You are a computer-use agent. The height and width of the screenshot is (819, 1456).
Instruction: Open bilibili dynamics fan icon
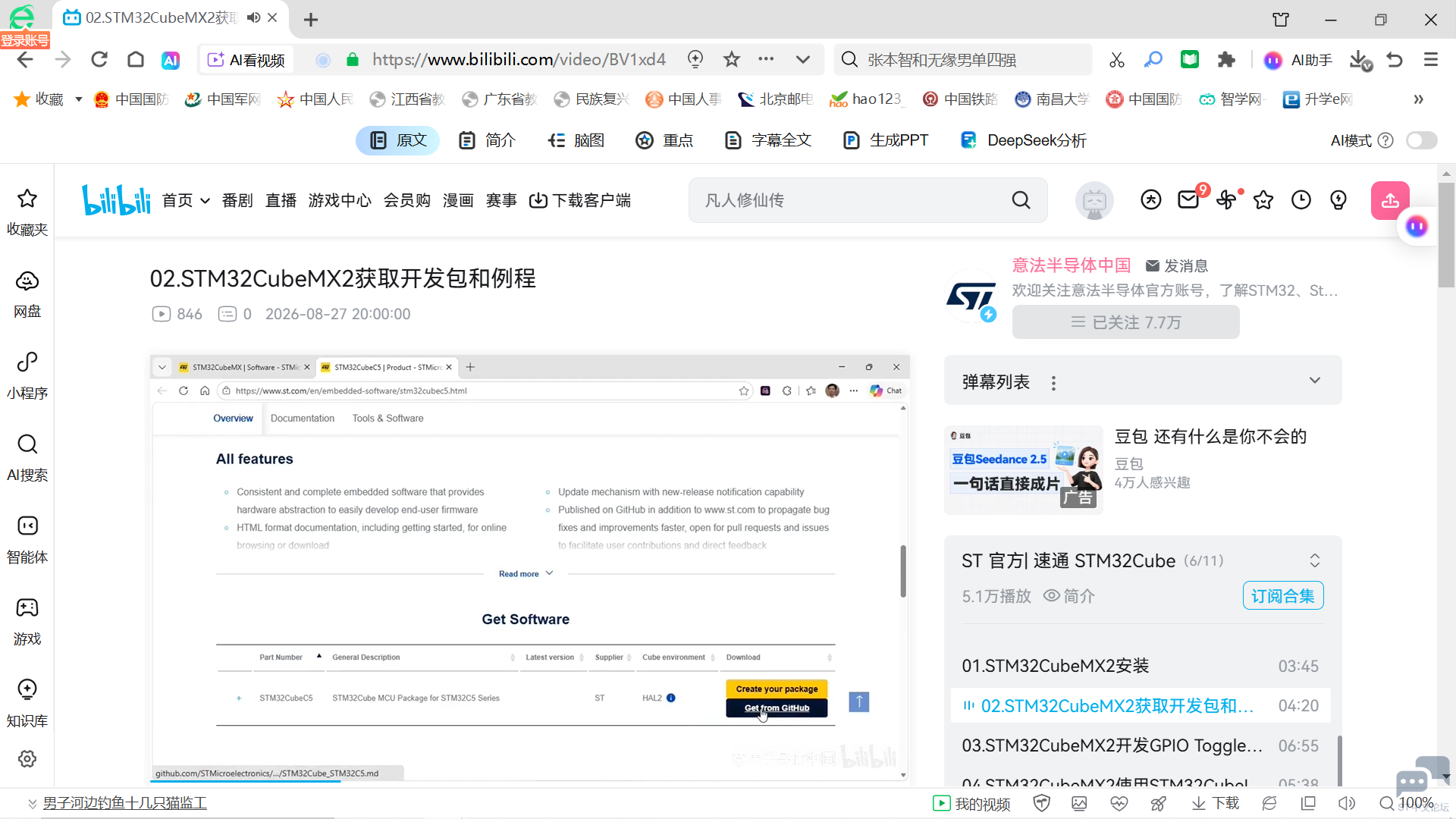tap(1226, 200)
